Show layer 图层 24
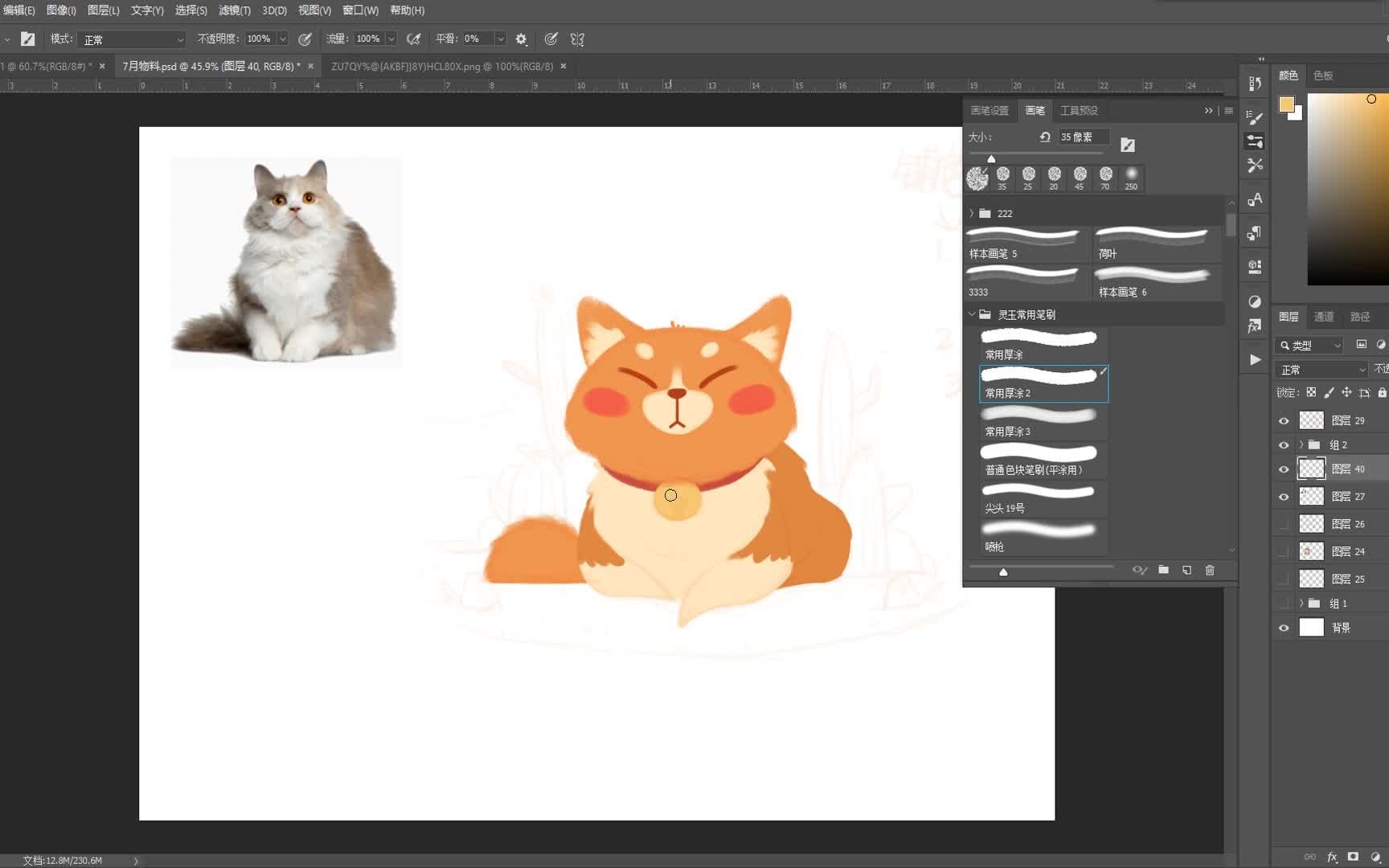The image size is (1389, 868). point(1284,551)
